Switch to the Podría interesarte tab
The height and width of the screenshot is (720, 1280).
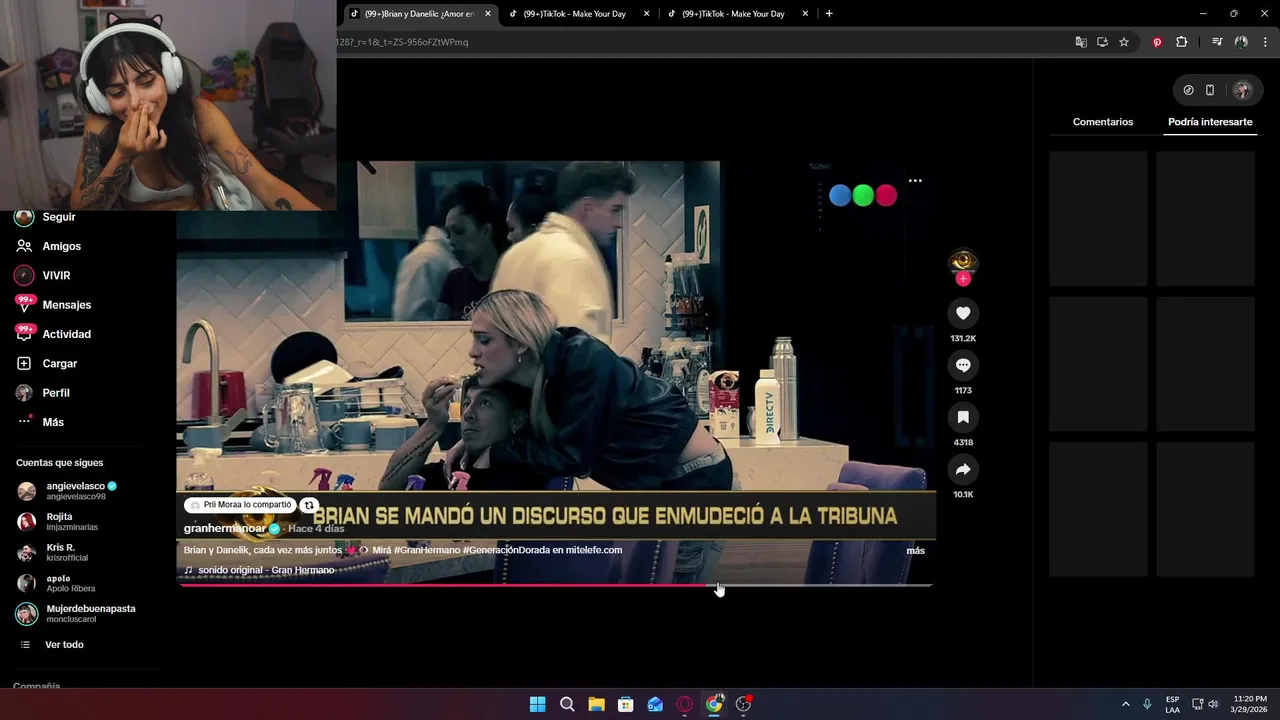tap(1210, 122)
